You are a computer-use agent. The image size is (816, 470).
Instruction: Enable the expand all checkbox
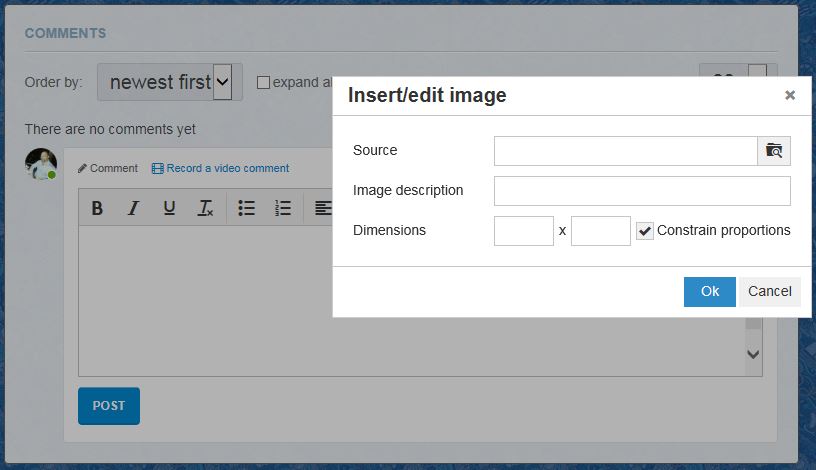pos(264,83)
